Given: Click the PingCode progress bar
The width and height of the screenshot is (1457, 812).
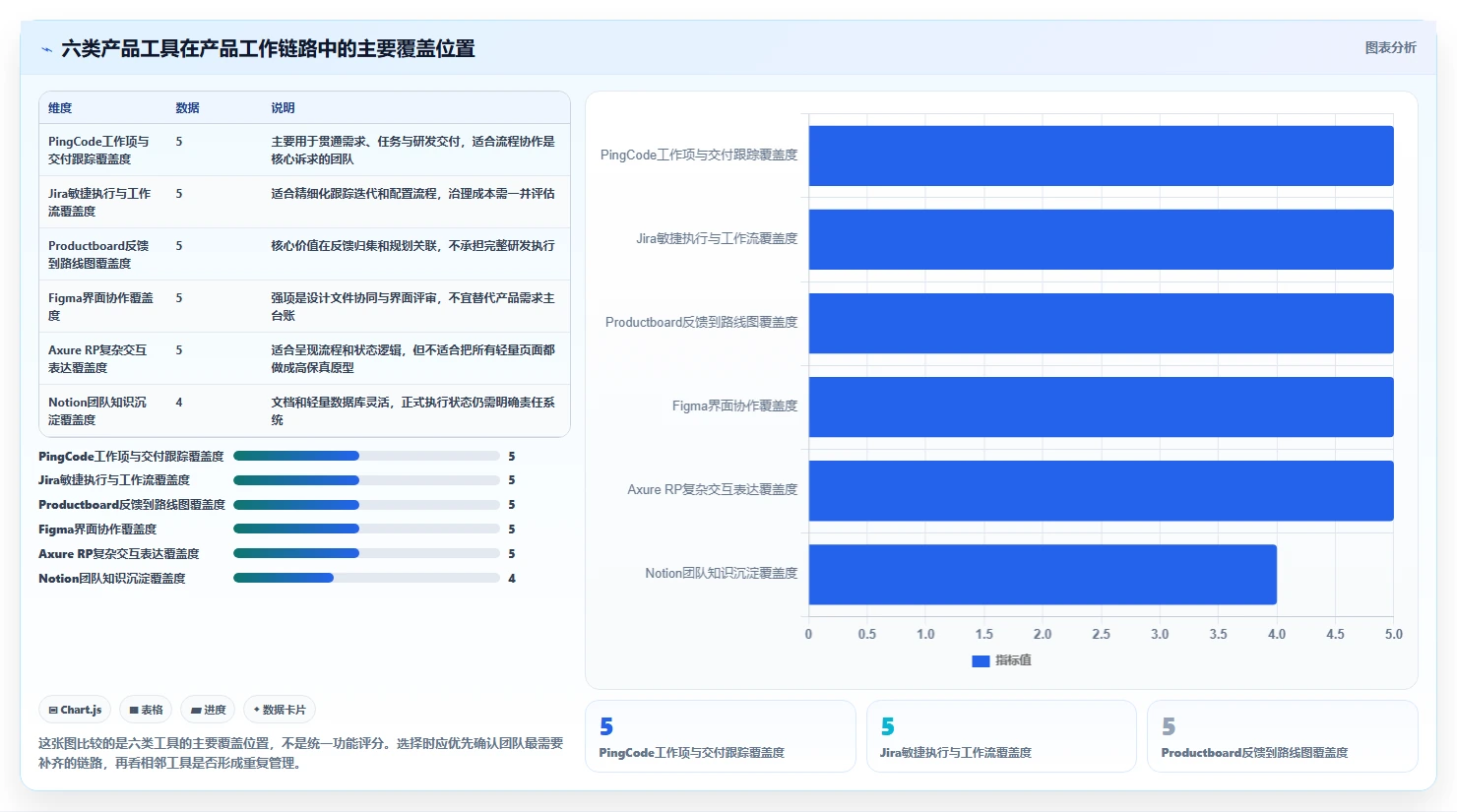Looking at the screenshot, I should pos(366,456).
